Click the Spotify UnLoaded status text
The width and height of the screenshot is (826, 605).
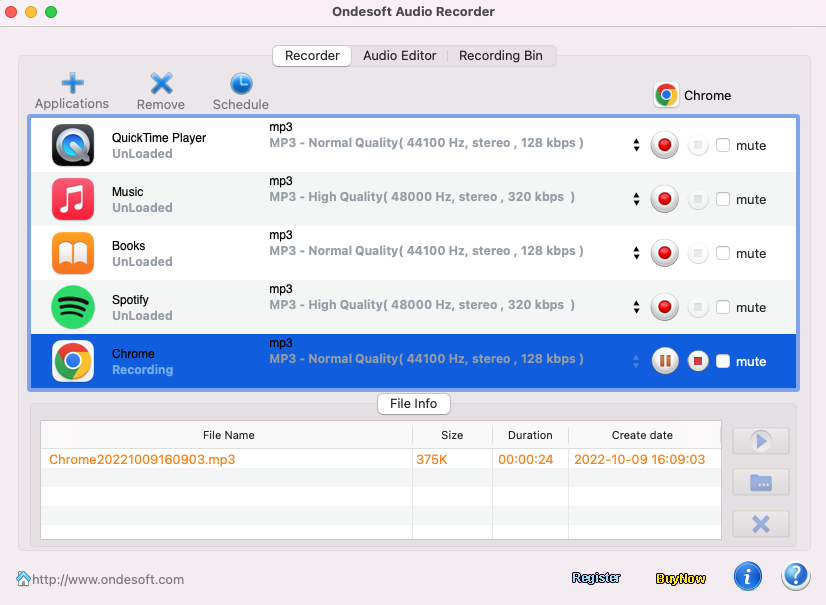142,316
